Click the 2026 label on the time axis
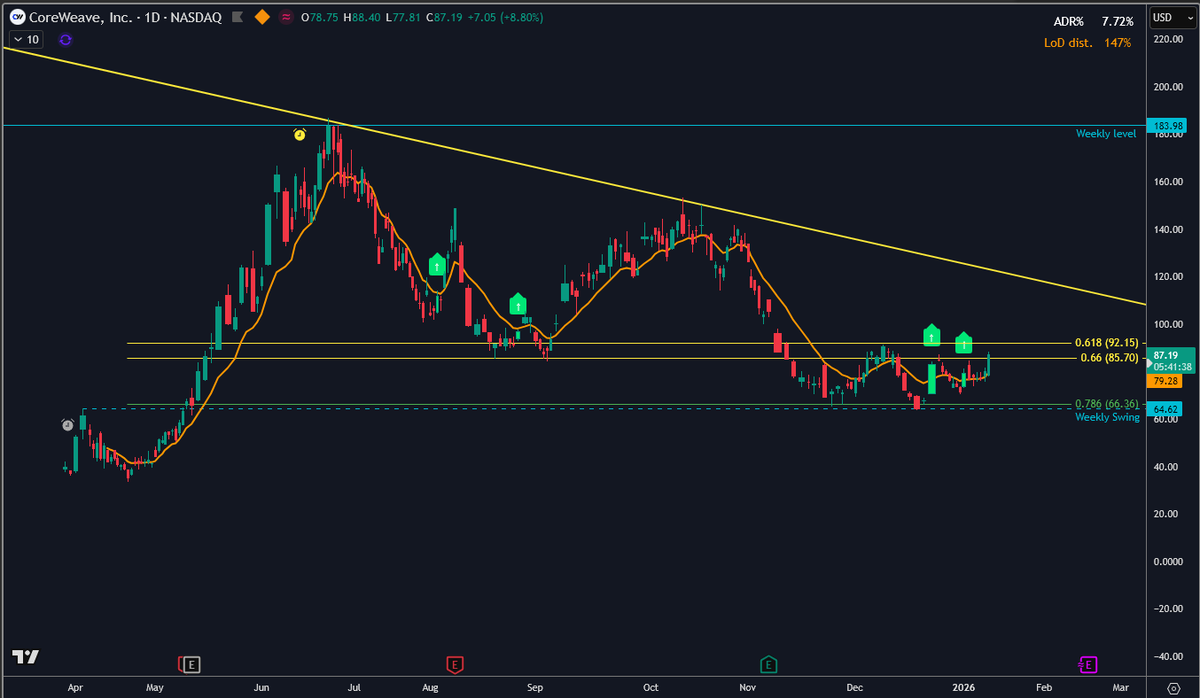The image size is (1200, 698). pos(963,689)
